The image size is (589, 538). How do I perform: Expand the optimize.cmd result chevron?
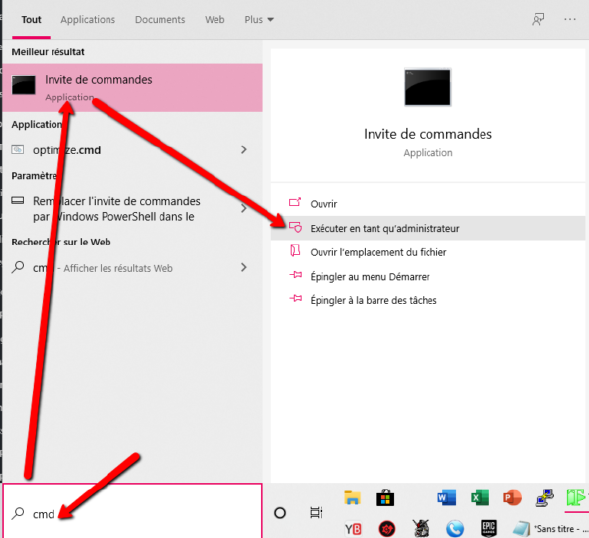(x=244, y=150)
